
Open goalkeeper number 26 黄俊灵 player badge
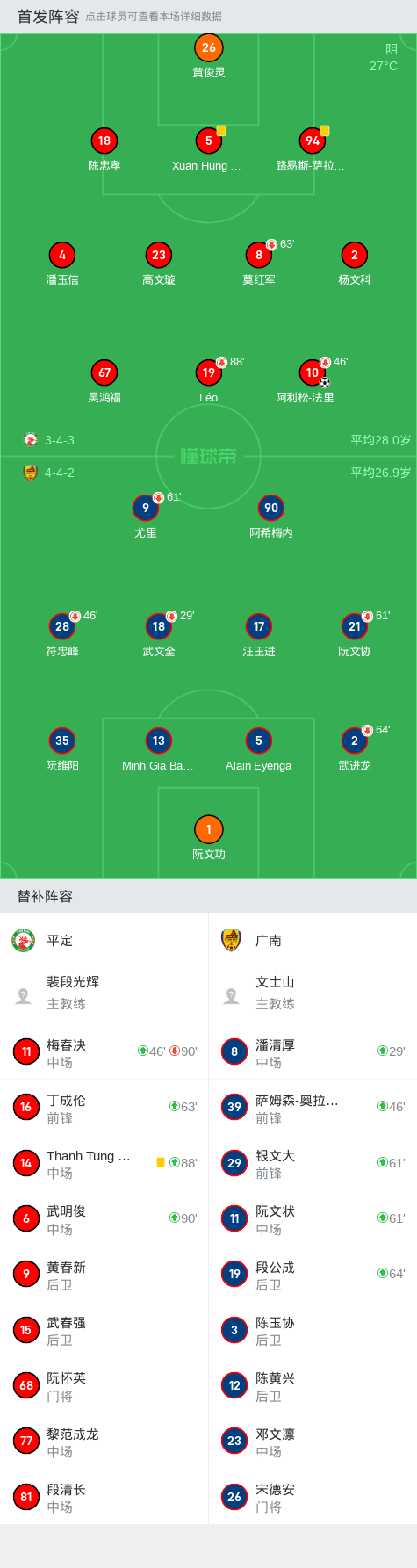pyautogui.click(x=208, y=47)
